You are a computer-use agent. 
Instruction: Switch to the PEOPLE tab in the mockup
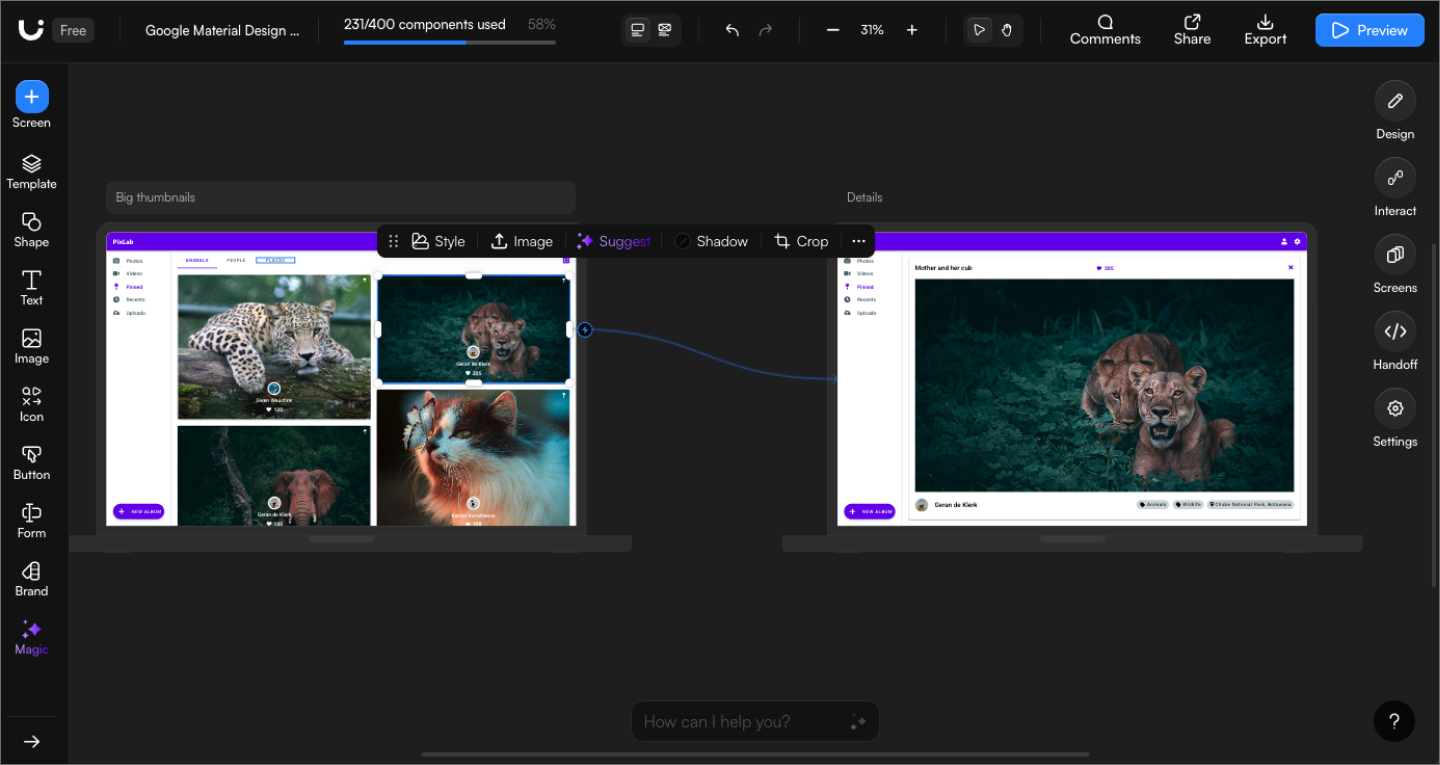tap(235, 259)
